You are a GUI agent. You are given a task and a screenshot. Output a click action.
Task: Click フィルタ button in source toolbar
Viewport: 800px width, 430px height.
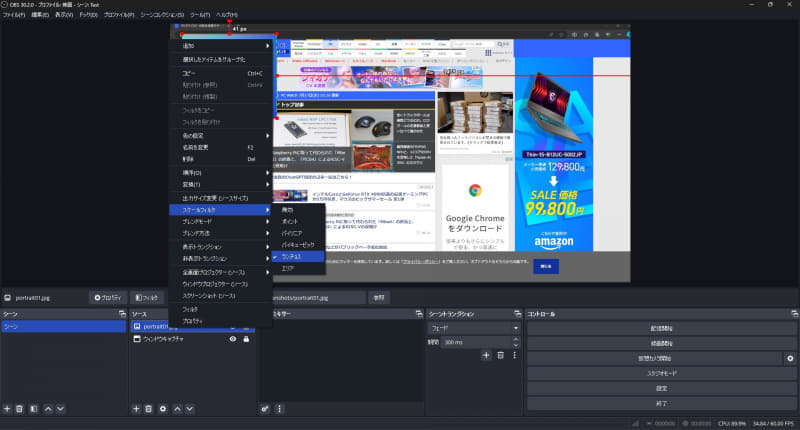(x=147, y=298)
